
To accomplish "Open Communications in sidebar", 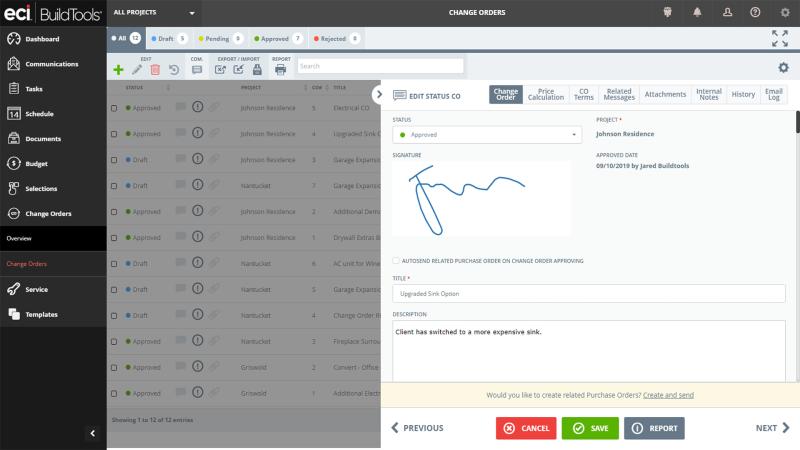I will coord(53,64).
